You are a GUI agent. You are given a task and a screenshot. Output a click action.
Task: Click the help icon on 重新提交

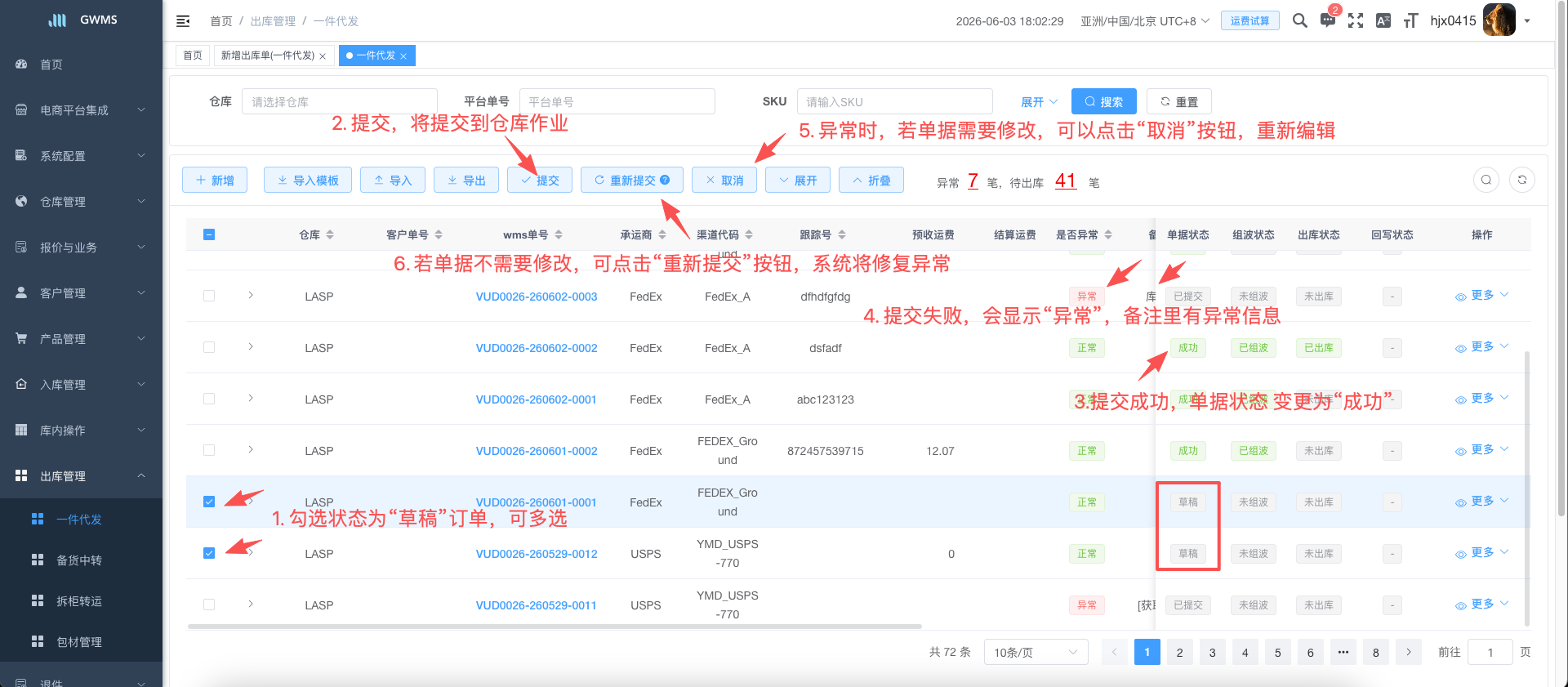[x=665, y=180]
